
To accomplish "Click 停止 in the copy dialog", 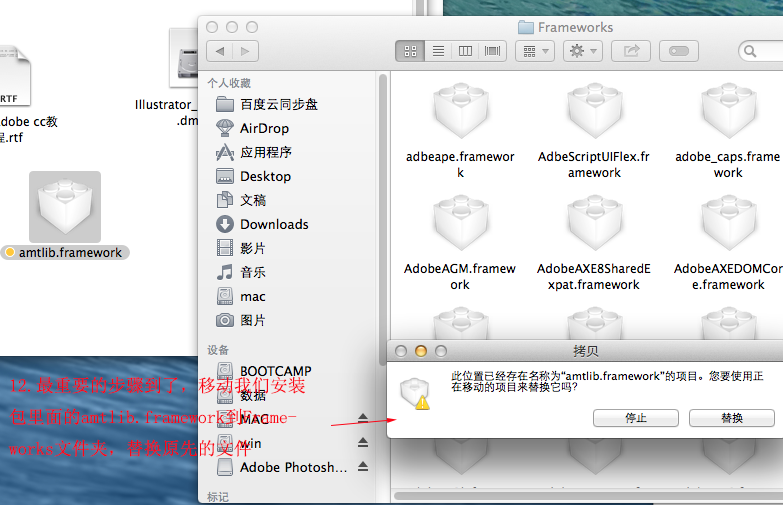I will [x=636, y=418].
